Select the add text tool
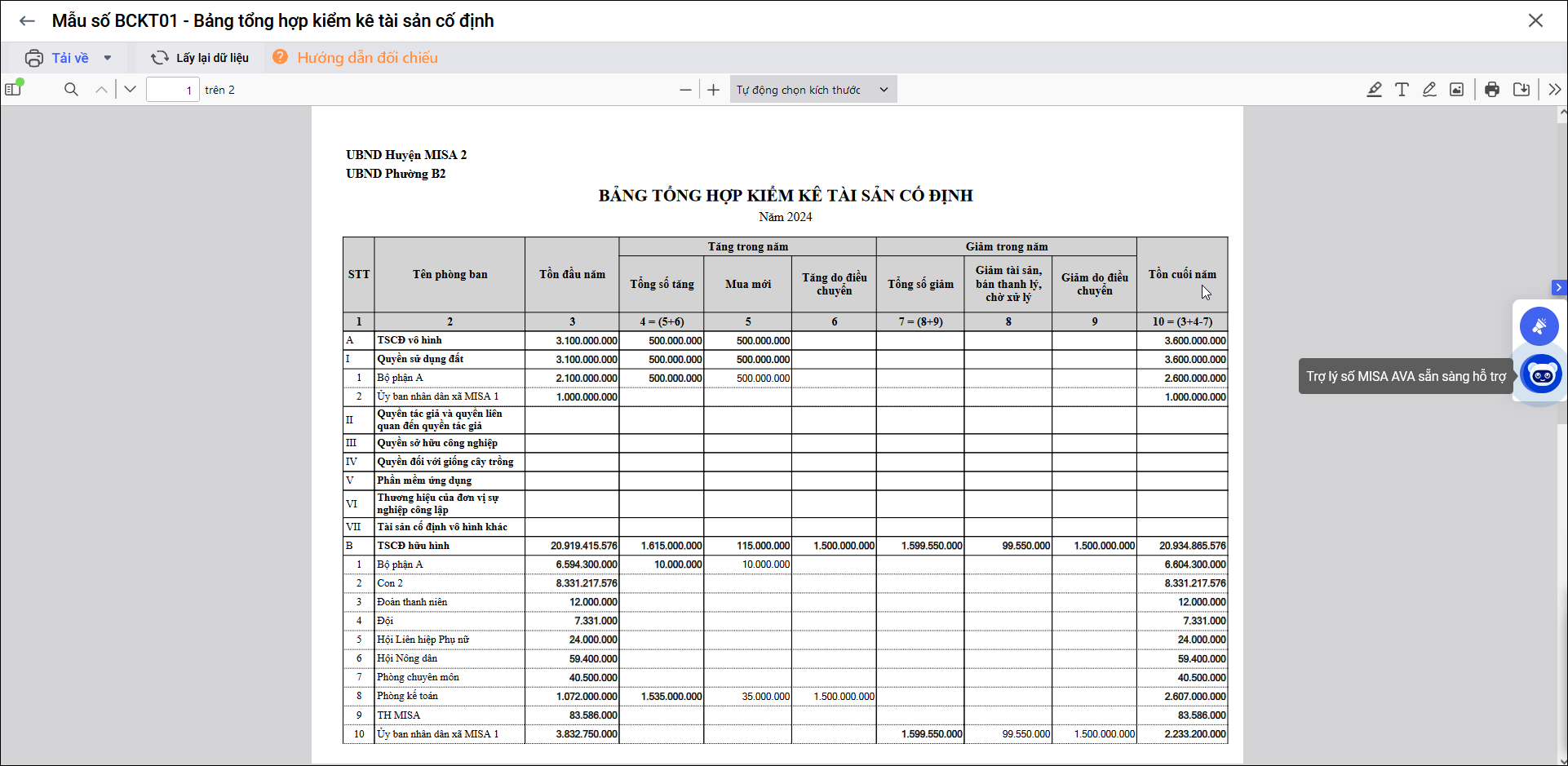The image size is (1568, 766). pos(1402,90)
